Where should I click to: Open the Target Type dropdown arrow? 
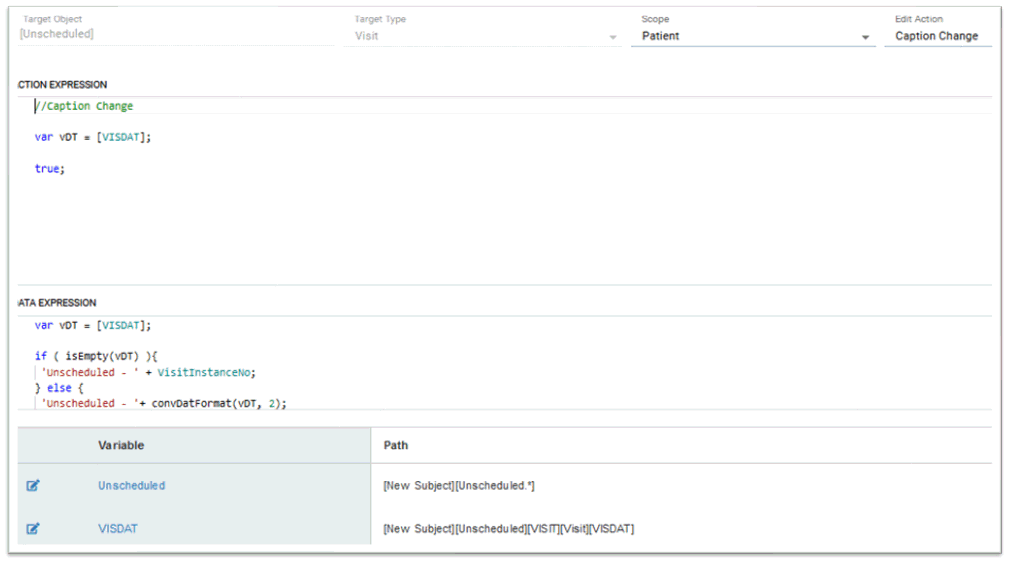coord(613,37)
